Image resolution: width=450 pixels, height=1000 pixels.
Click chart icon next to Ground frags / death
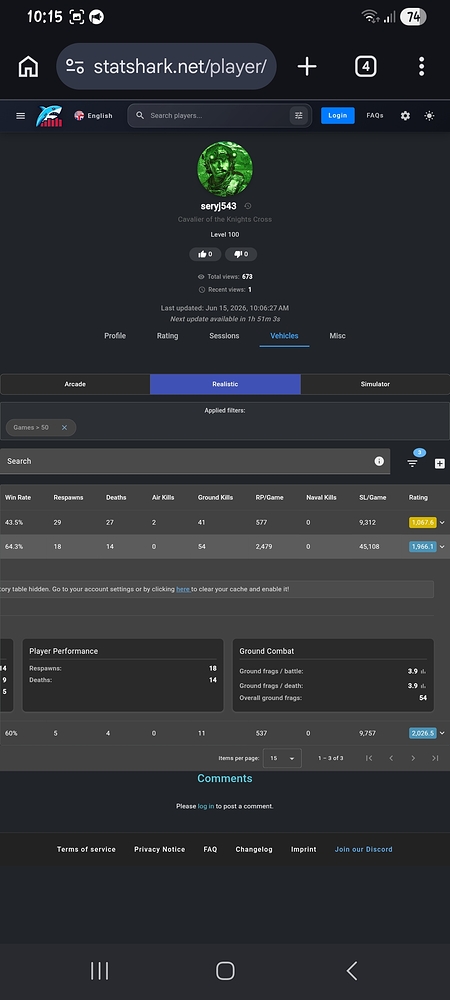pos(424,686)
